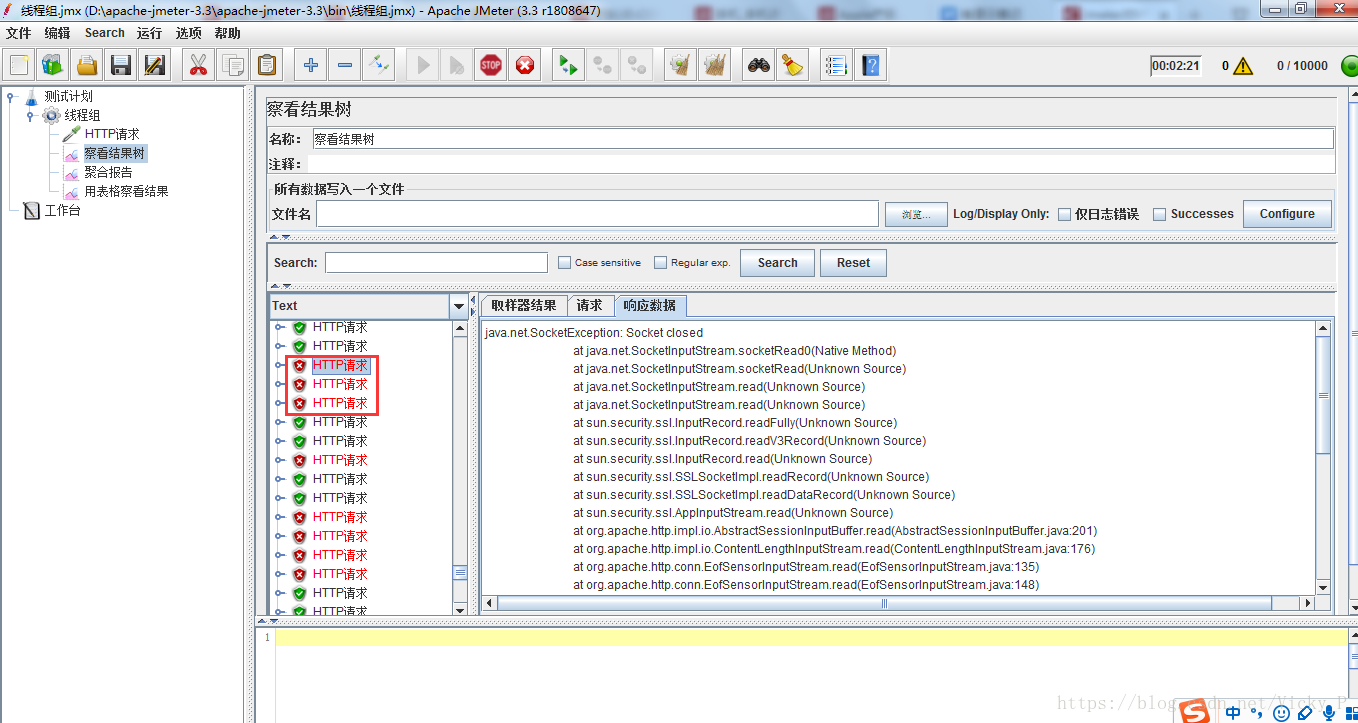Click the Paste clipboard icon
Image resolution: width=1358 pixels, height=723 pixels.
[267, 66]
